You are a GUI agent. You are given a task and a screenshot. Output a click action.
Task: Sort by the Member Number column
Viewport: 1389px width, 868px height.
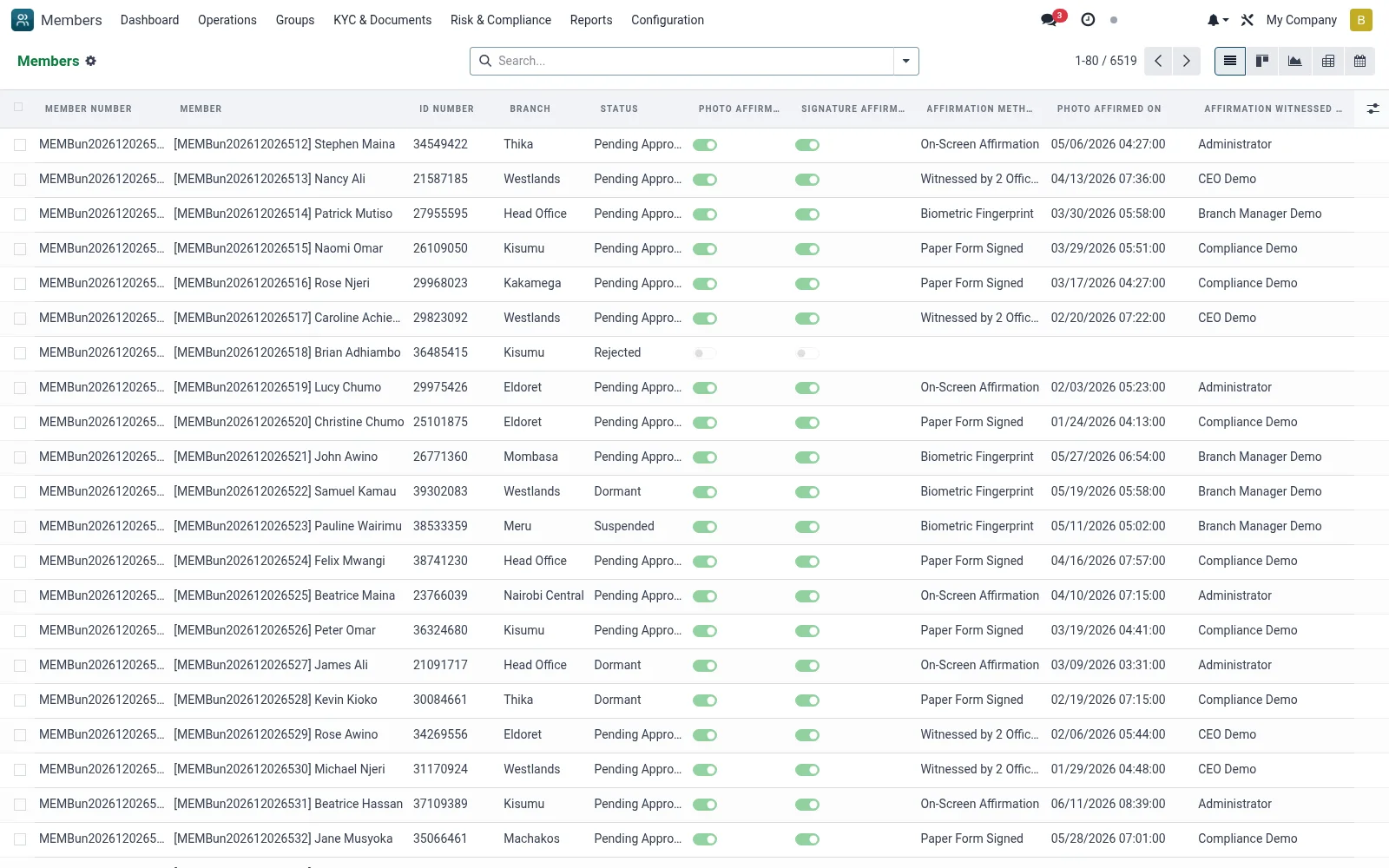(x=89, y=109)
